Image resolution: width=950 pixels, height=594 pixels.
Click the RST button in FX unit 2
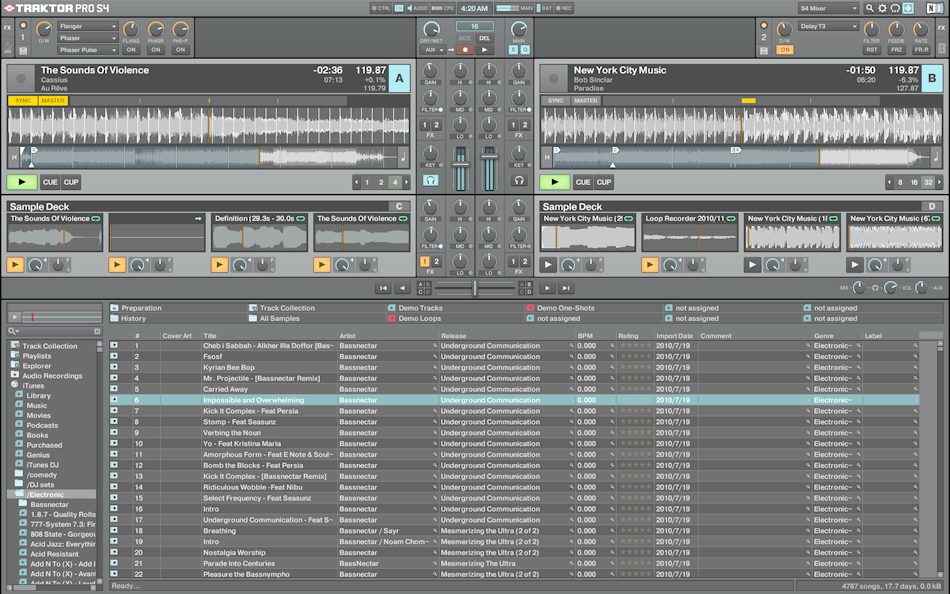pyautogui.click(x=871, y=50)
